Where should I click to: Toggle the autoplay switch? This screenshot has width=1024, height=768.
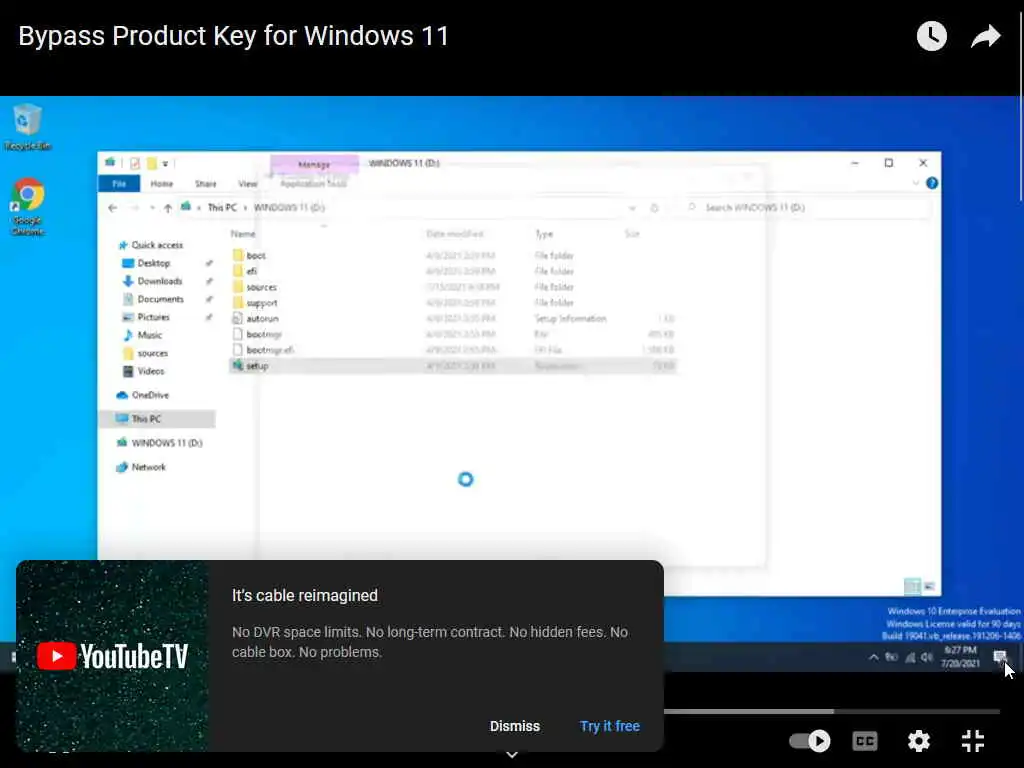click(x=809, y=741)
